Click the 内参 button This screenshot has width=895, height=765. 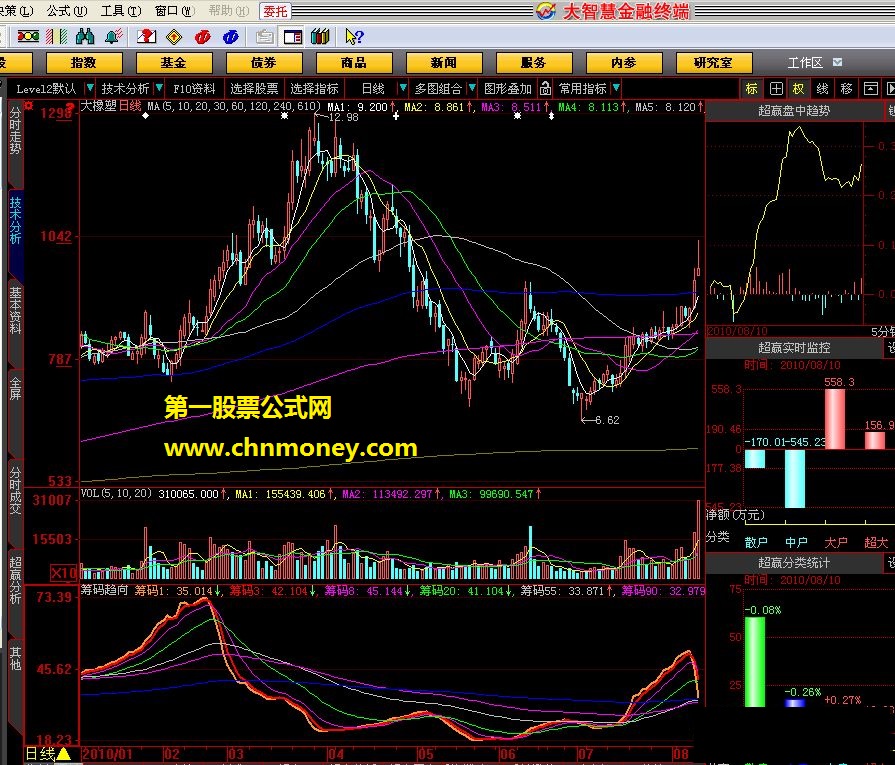[x=624, y=62]
